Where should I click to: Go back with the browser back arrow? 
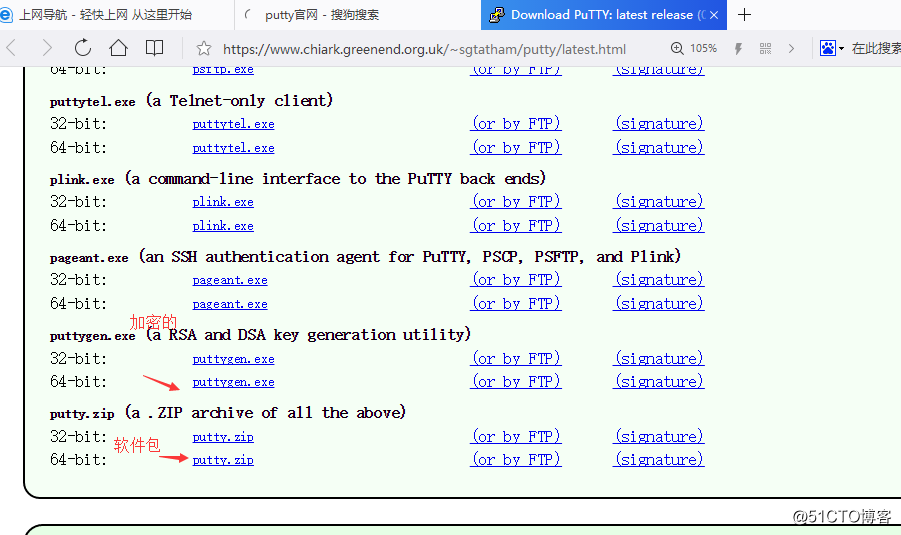click(10, 48)
